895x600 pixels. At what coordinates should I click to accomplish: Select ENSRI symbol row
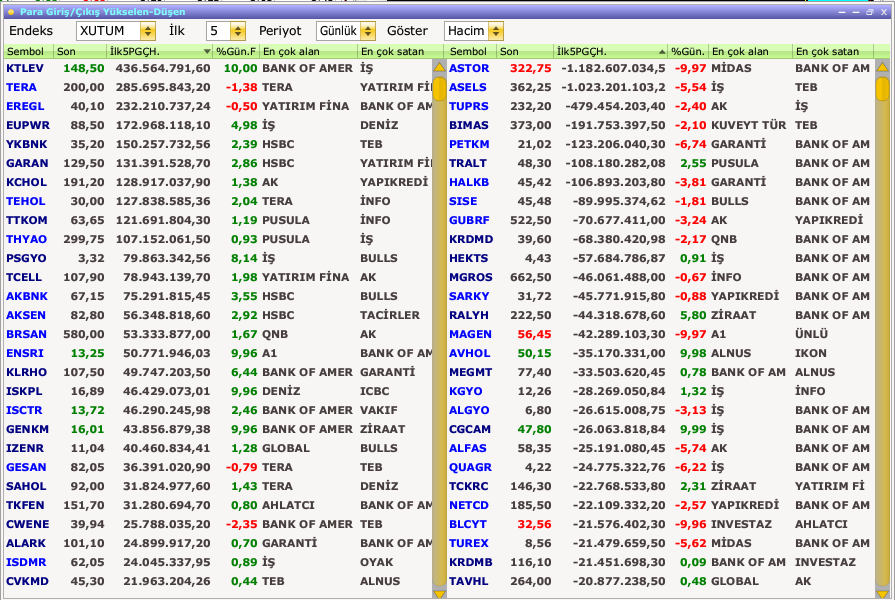219,353
